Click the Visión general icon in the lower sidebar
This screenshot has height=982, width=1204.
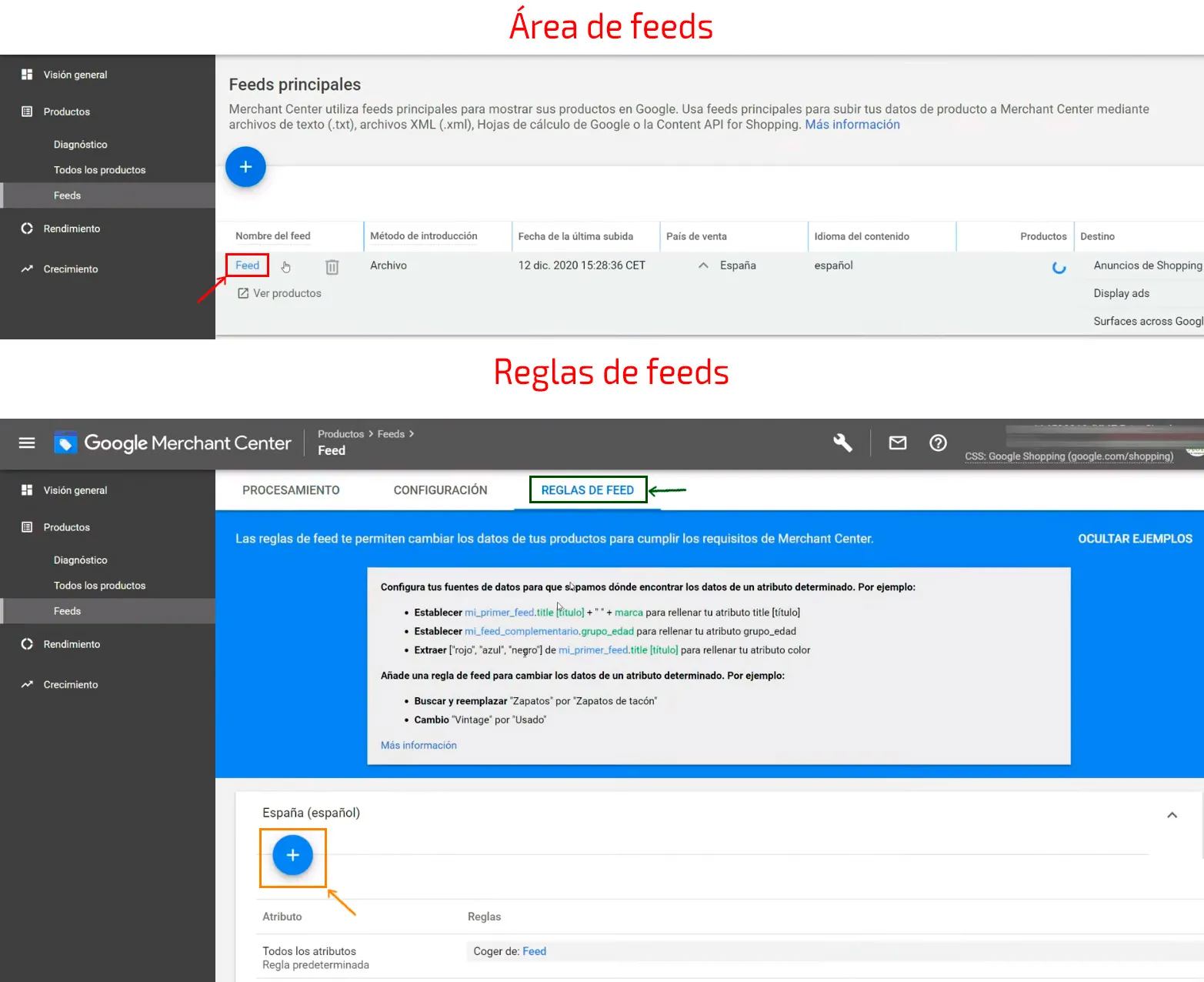click(27, 490)
